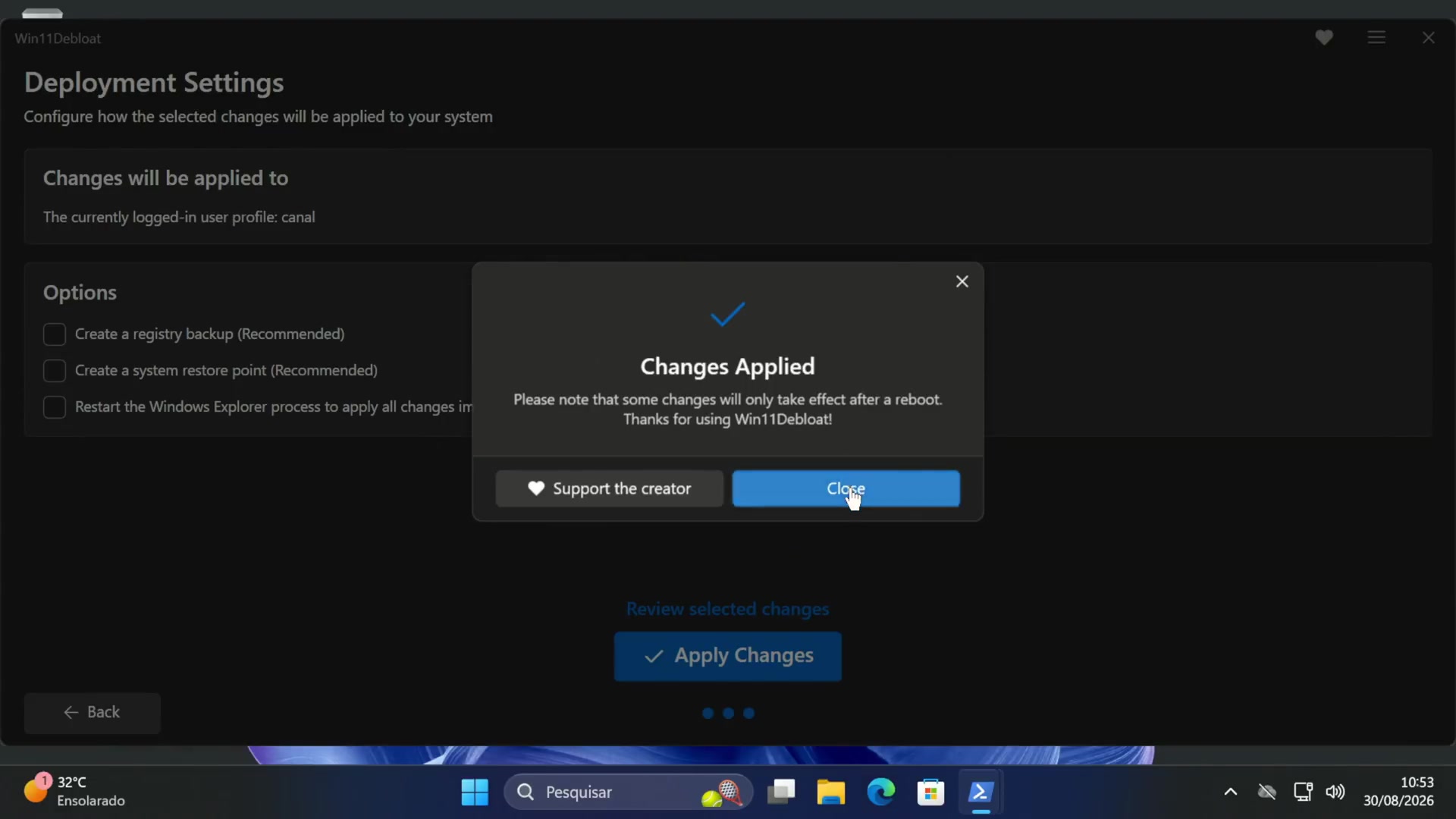The image size is (1456, 819).
Task: Go Back to previous page
Action: coord(92,713)
